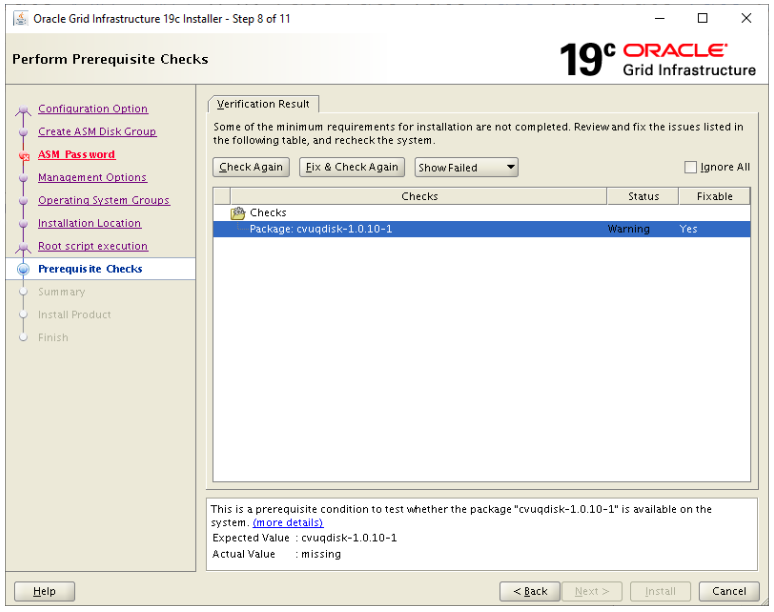
Task: Enable the Ignore All checkbox
Action: point(690,167)
